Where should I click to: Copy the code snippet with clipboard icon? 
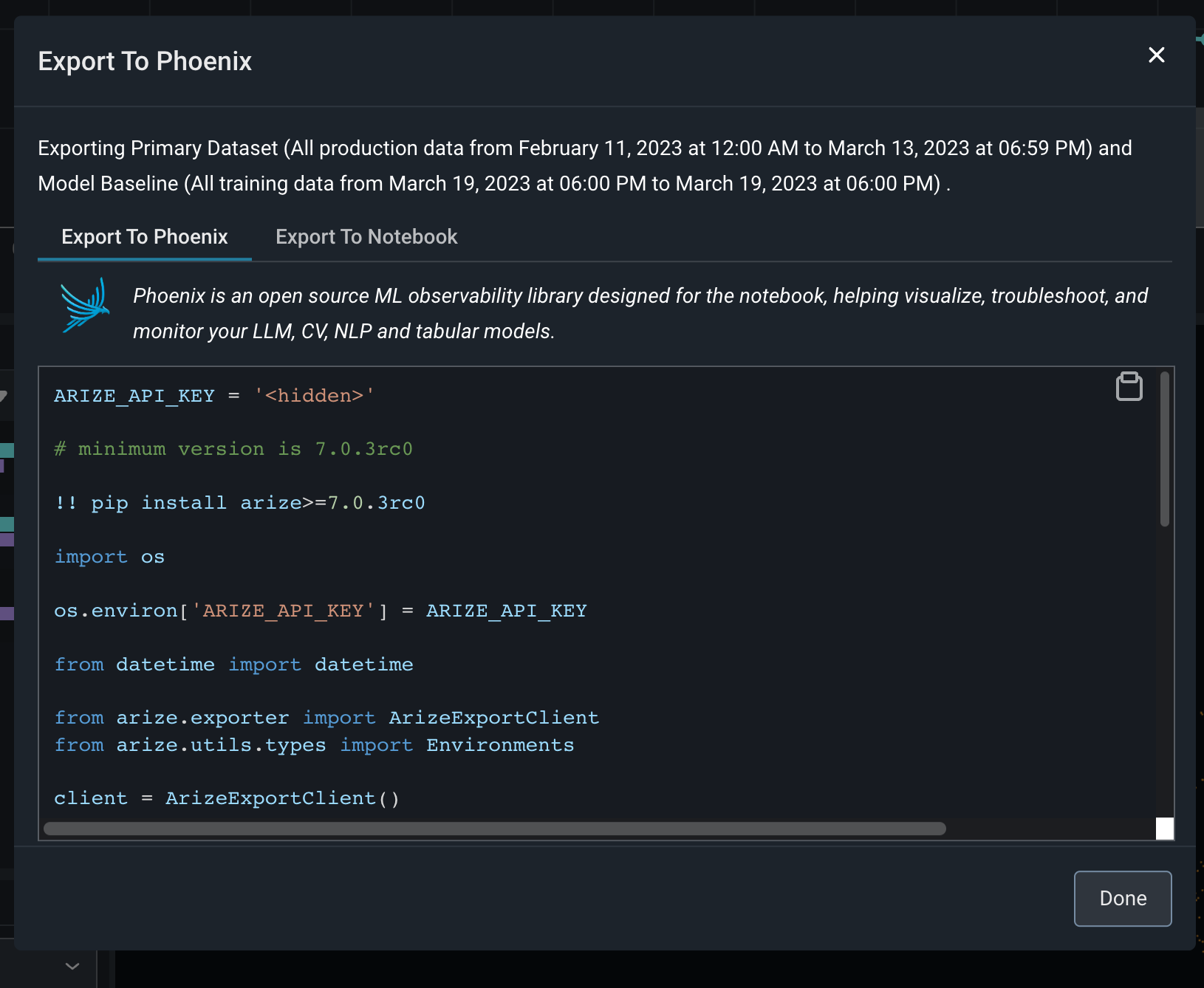tap(1129, 386)
